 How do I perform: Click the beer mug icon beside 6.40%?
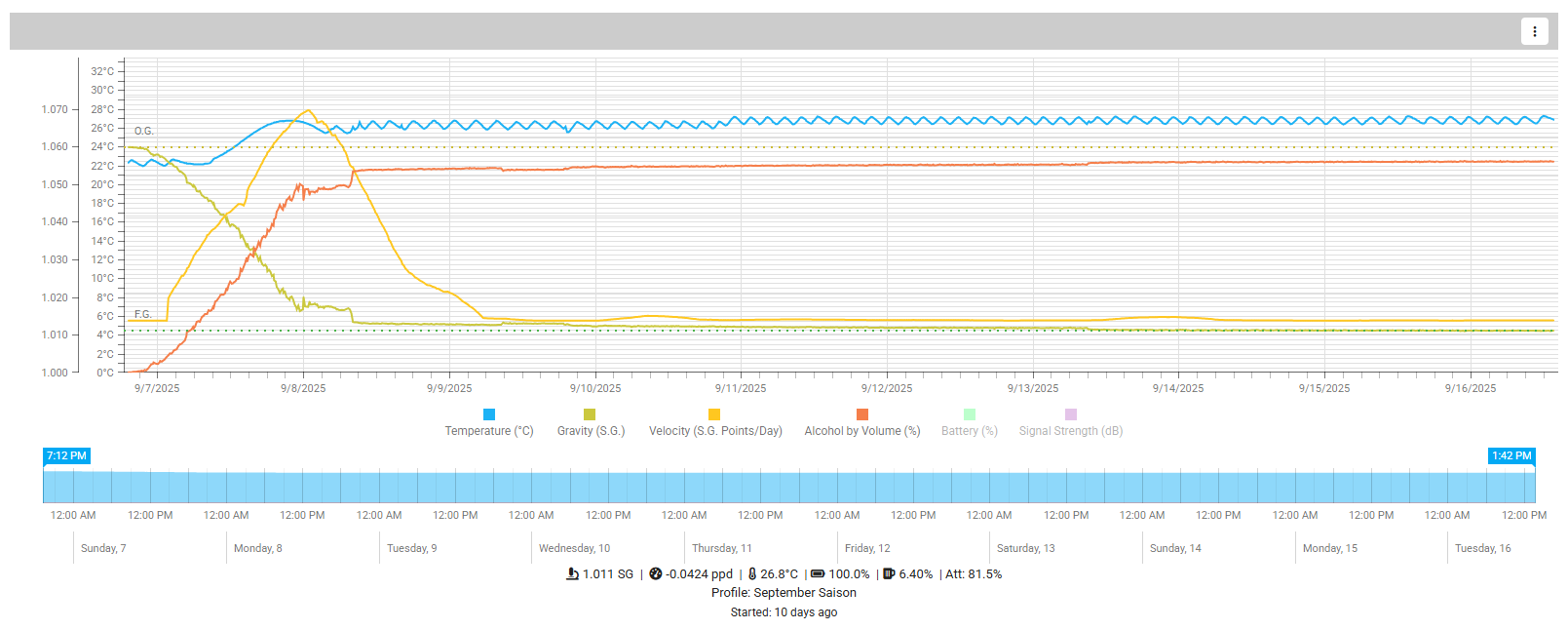889,574
